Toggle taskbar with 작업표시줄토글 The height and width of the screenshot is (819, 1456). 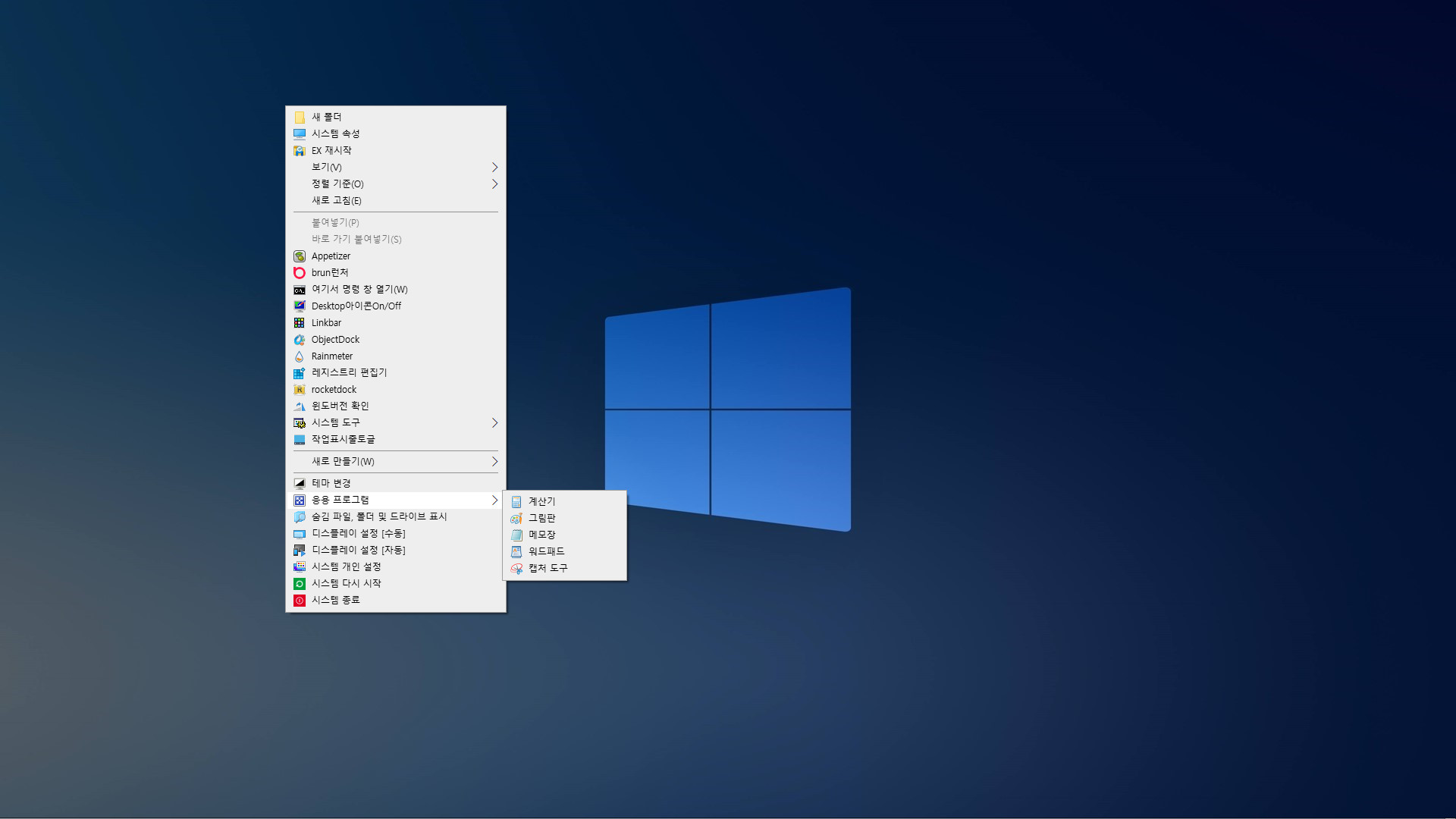click(395, 439)
